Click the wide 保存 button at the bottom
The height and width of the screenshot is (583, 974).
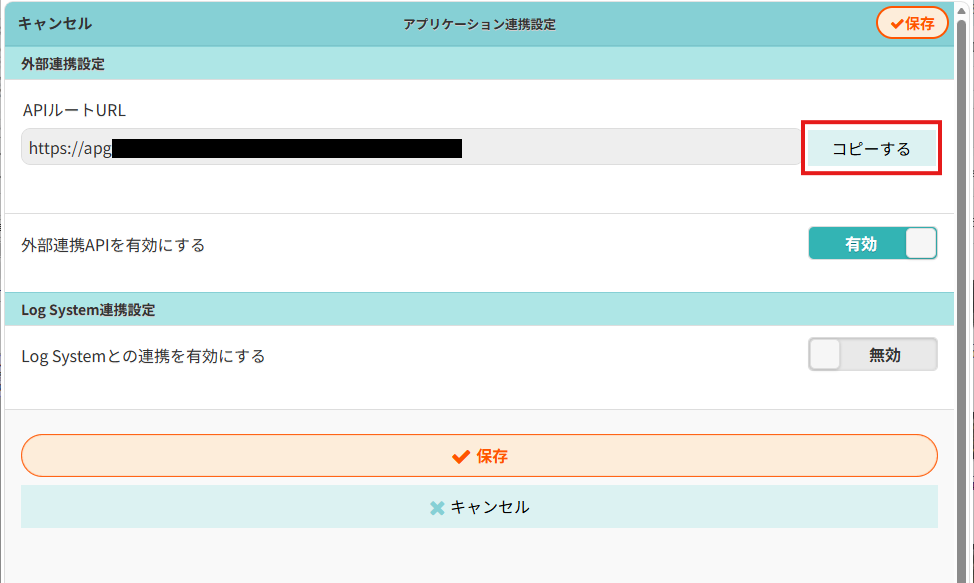pos(479,456)
